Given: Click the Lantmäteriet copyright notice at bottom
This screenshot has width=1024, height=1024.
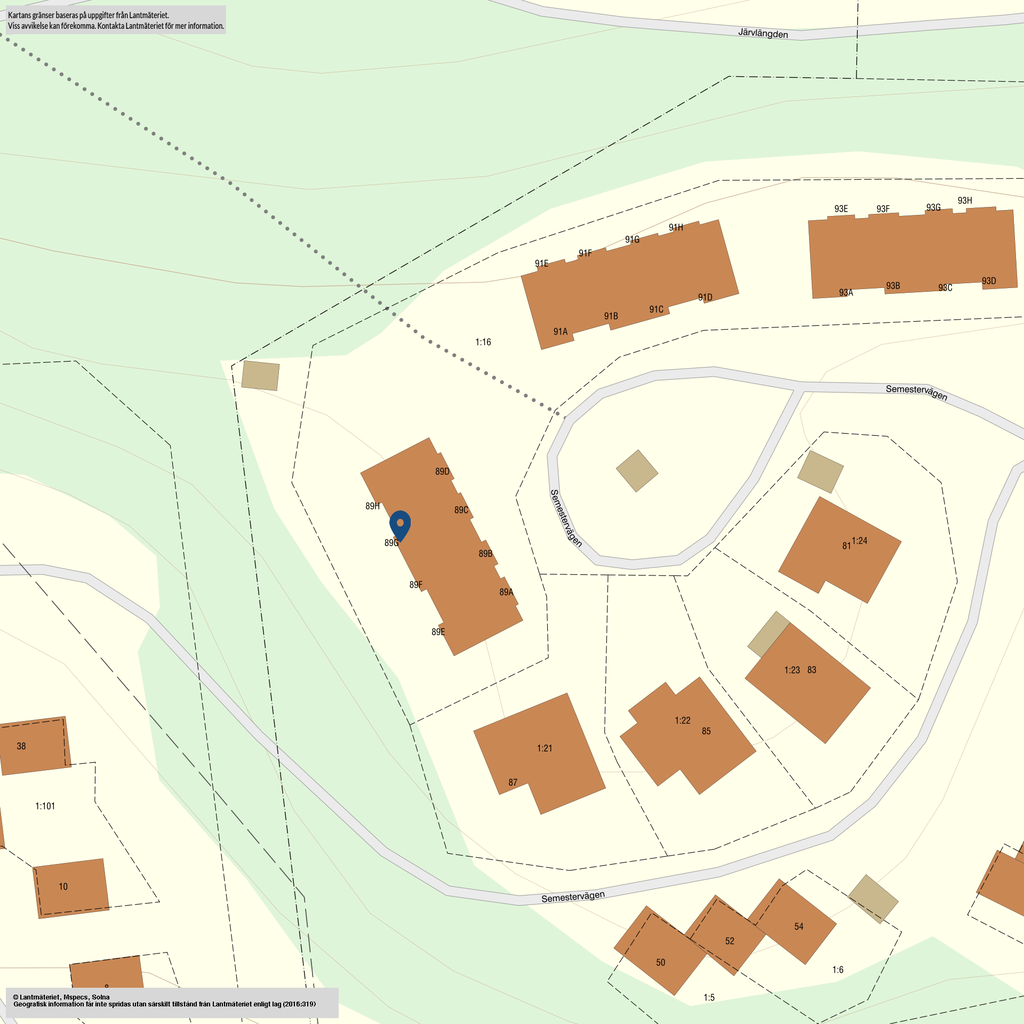Looking at the screenshot, I should (170, 1001).
